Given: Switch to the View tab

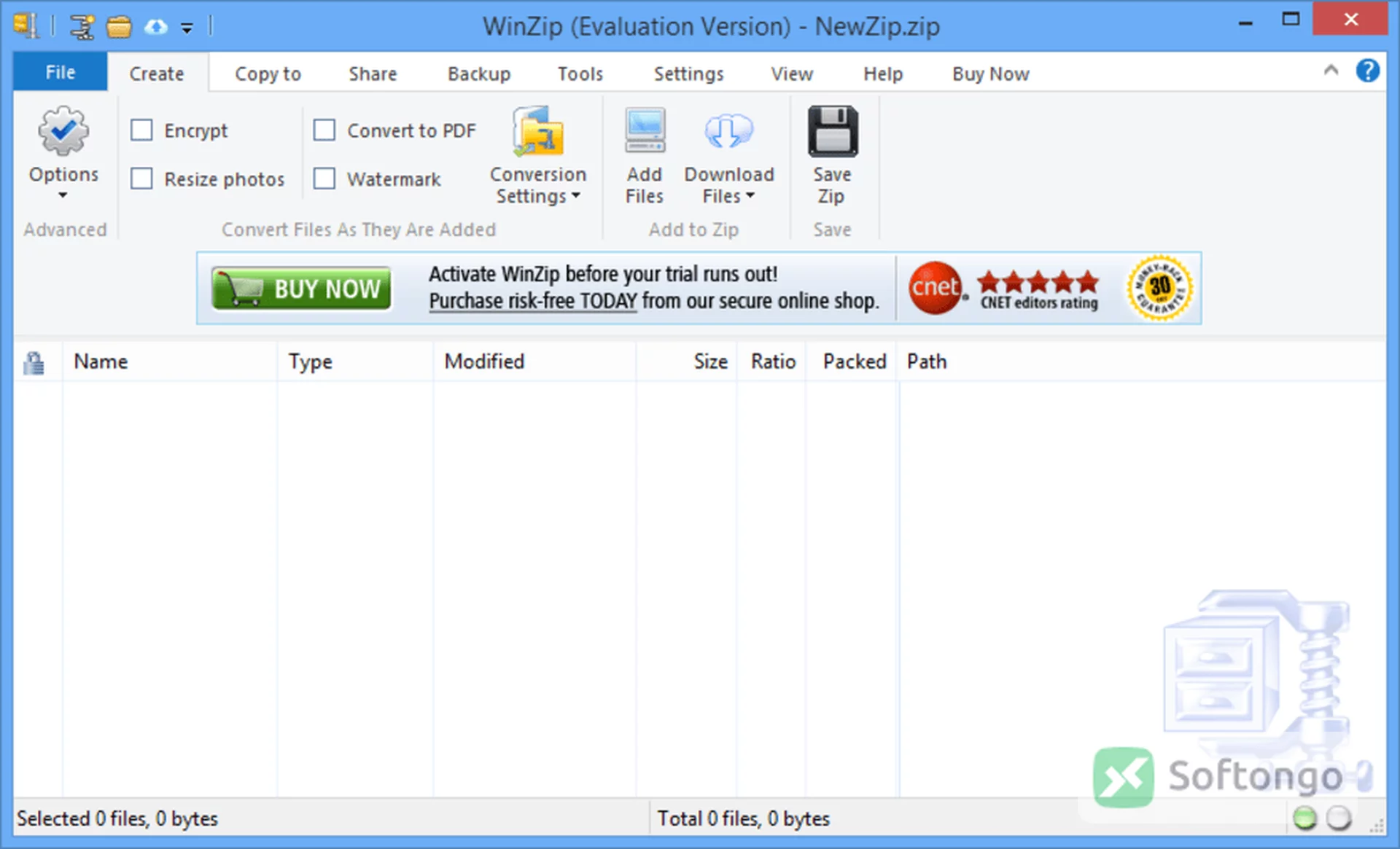Looking at the screenshot, I should pos(792,74).
